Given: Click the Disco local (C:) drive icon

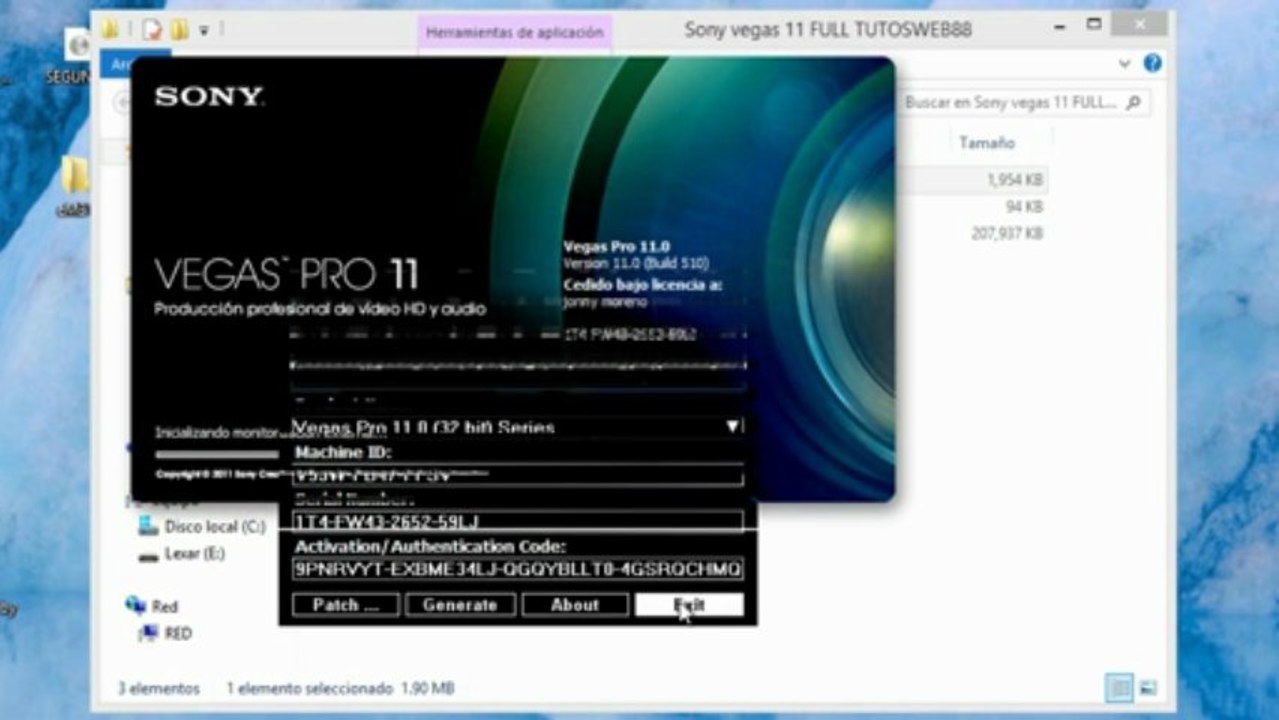Looking at the screenshot, I should 148,526.
